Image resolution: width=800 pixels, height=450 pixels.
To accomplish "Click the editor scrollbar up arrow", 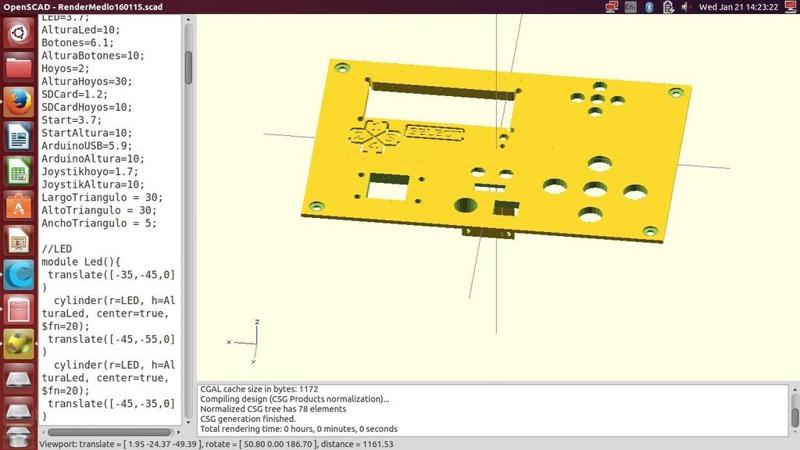I will (188, 19).
